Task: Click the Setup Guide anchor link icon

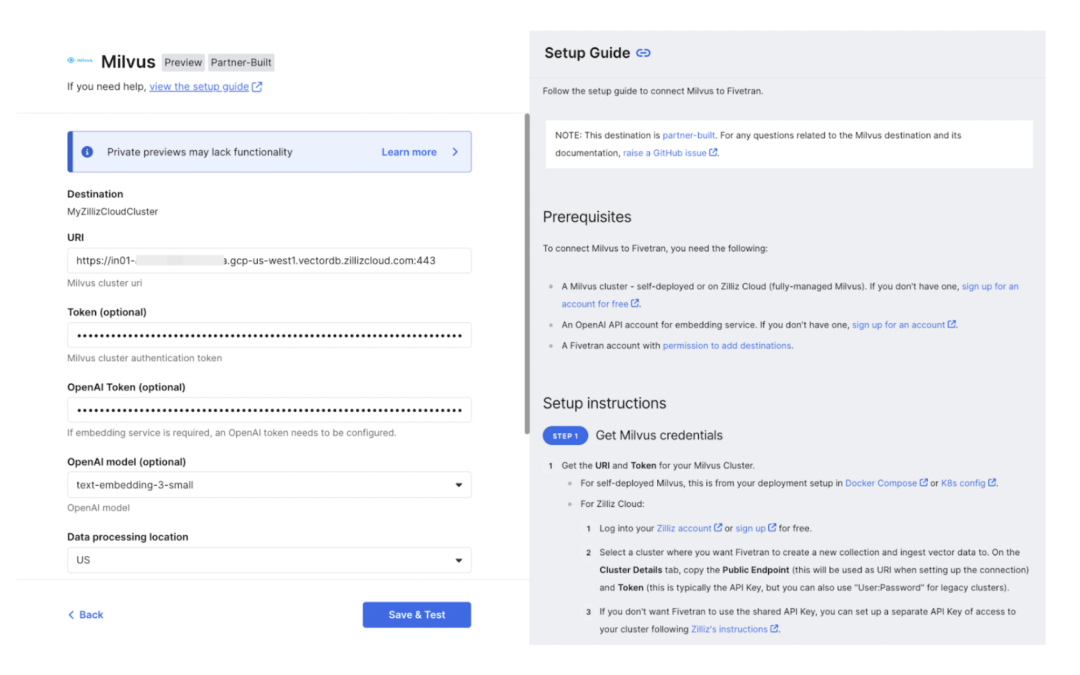Action: point(643,53)
